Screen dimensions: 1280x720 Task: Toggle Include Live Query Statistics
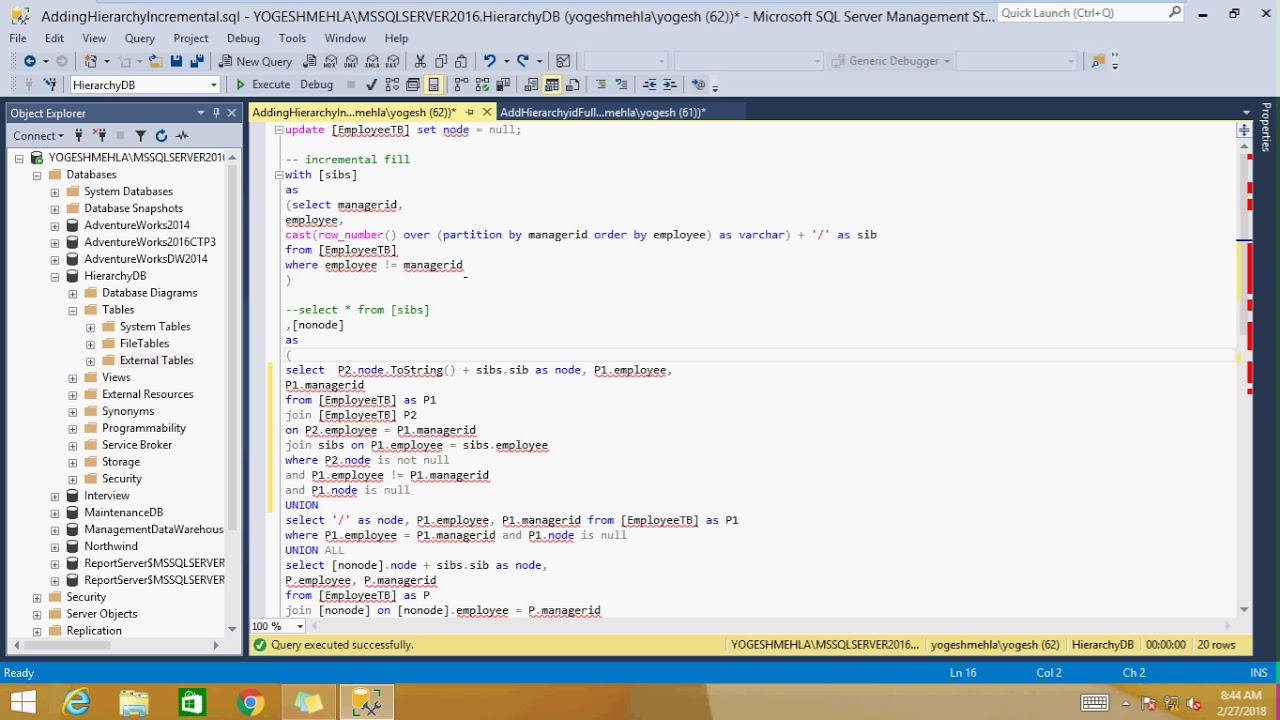(x=482, y=85)
